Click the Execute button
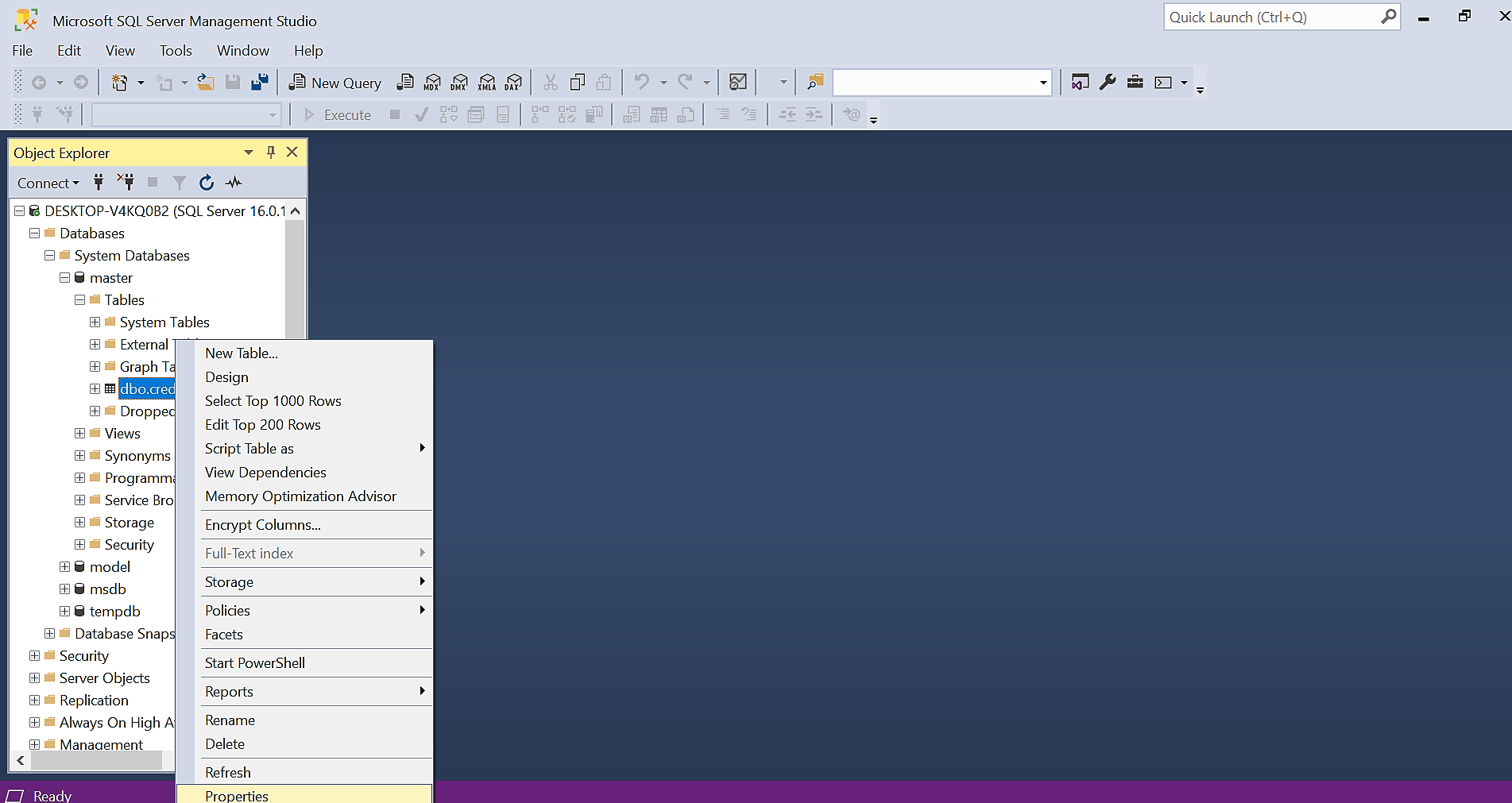The height and width of the screenshot is (803, 1512). tap(338, 115)
